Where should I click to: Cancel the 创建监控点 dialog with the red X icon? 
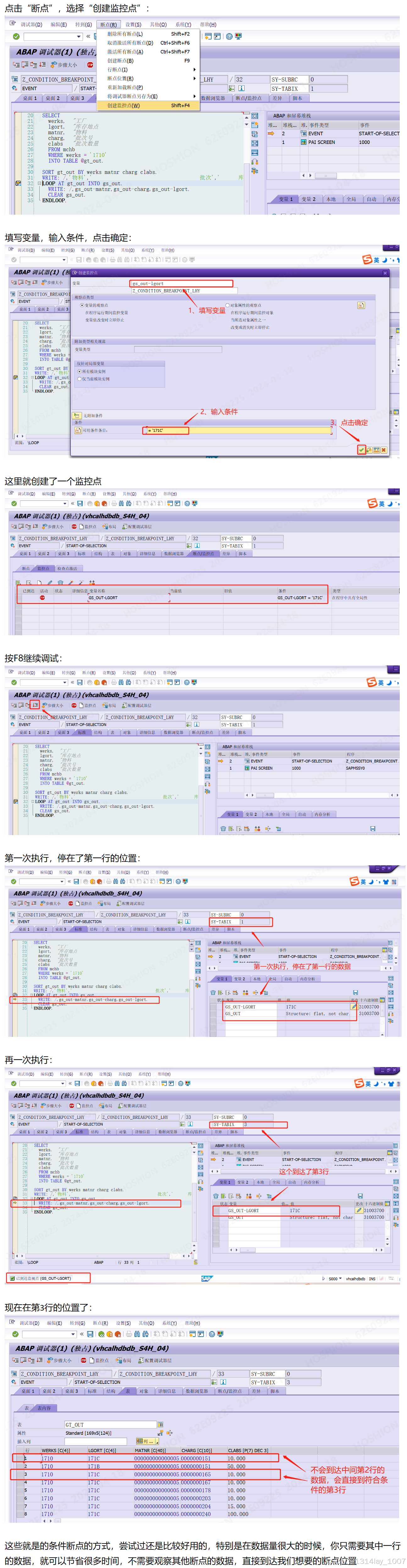(384, 450)
